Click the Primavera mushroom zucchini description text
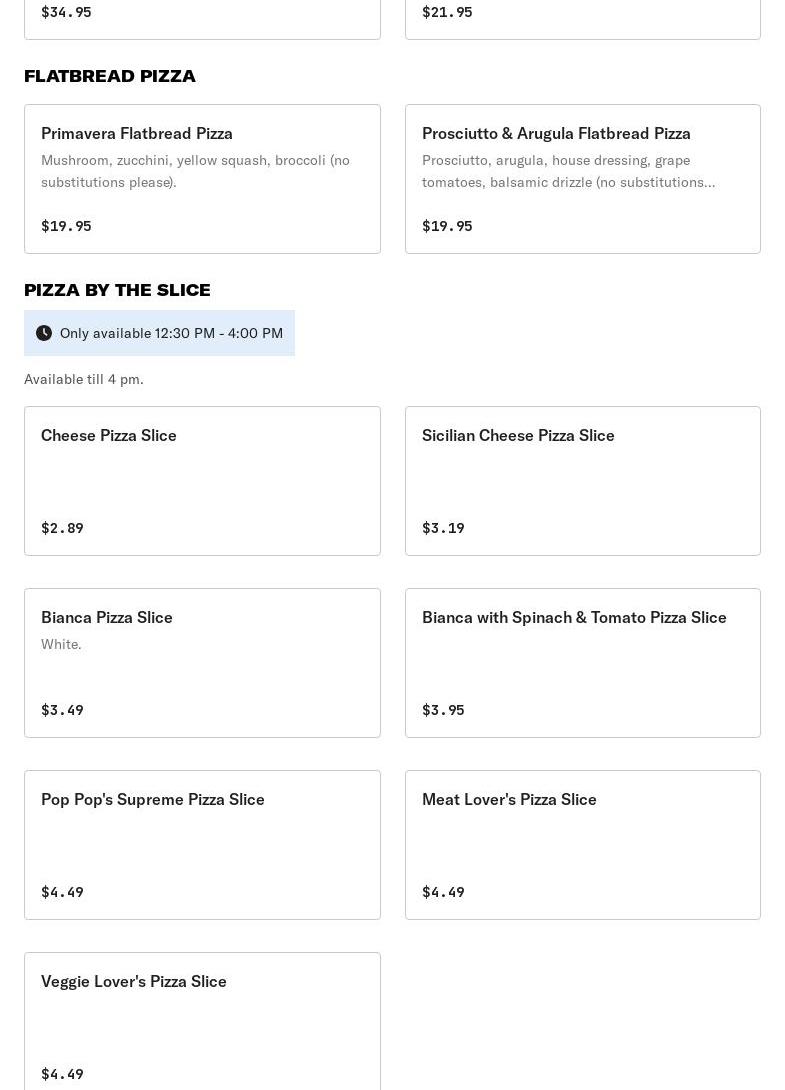 pyautogui.click(x=195, y=171)
